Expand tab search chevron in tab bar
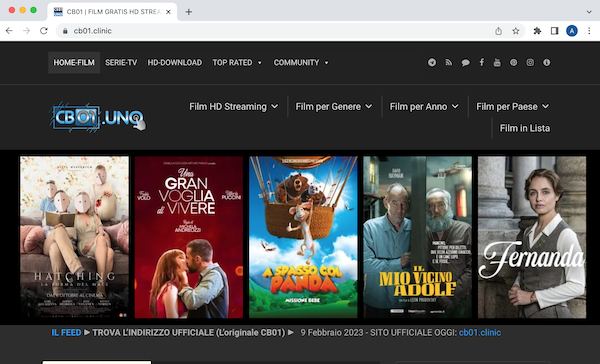 (x=589, y=12)
